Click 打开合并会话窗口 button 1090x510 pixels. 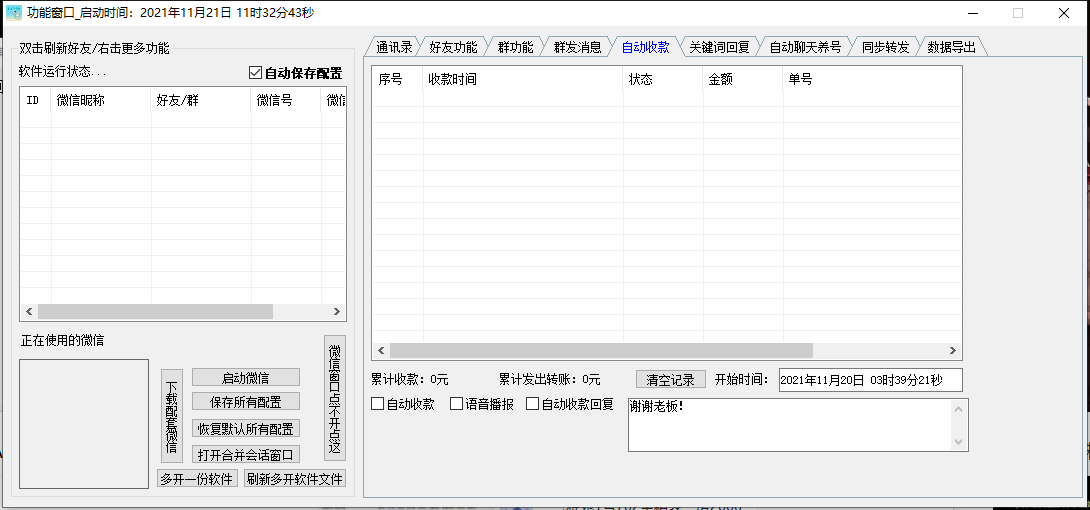tap(245, 454)
